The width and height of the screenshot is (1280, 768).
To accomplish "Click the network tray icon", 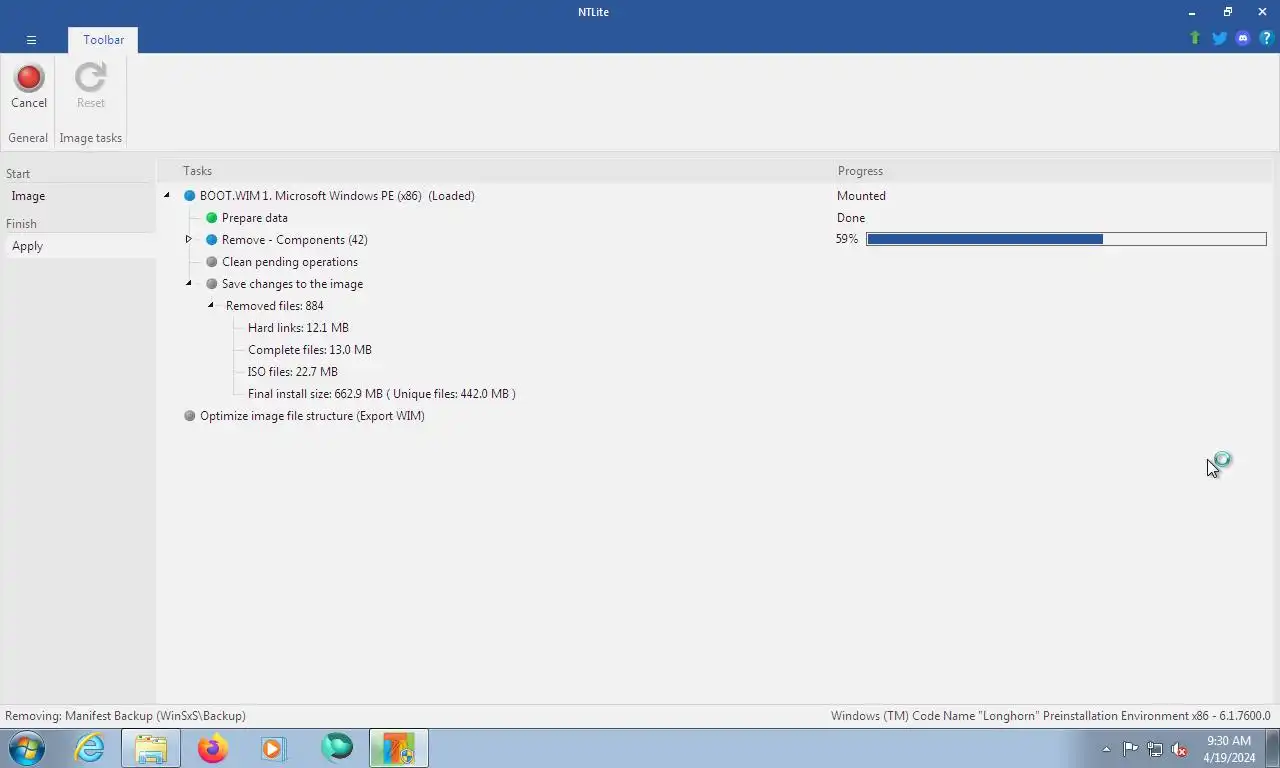I will 1155,749.
